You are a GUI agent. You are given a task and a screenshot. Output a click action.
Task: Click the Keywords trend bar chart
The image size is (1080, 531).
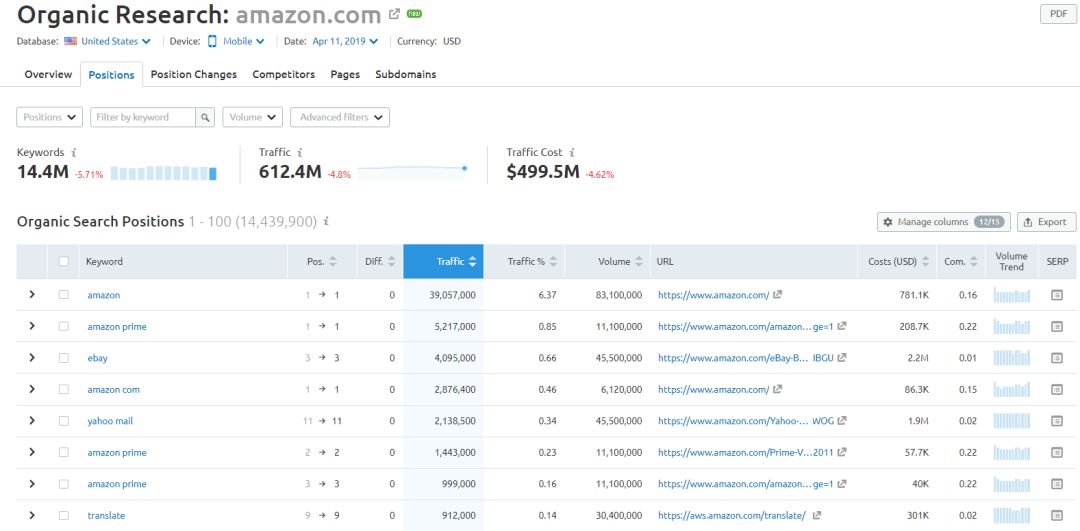164,173
